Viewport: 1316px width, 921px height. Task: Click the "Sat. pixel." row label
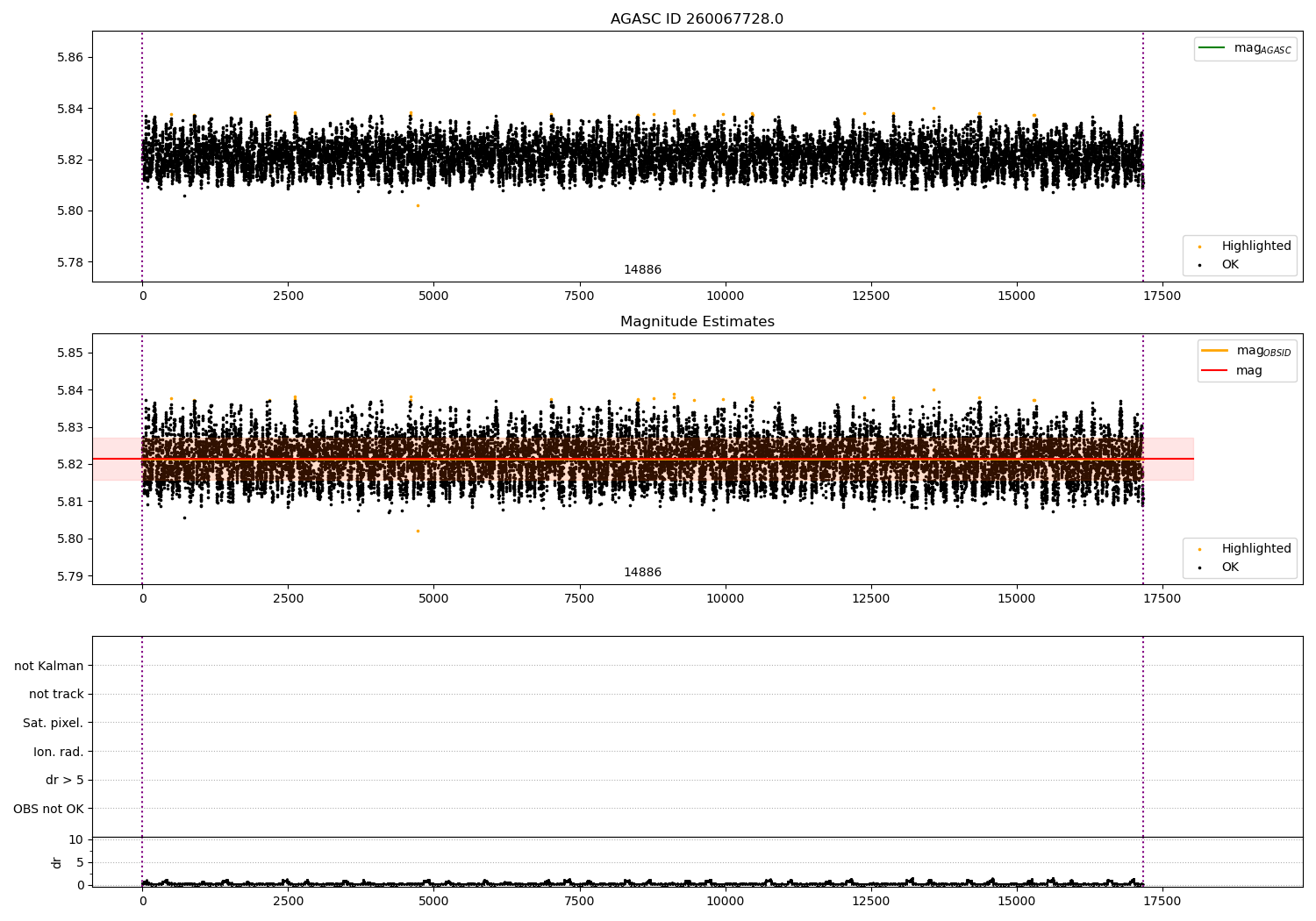tap(54, 723)
